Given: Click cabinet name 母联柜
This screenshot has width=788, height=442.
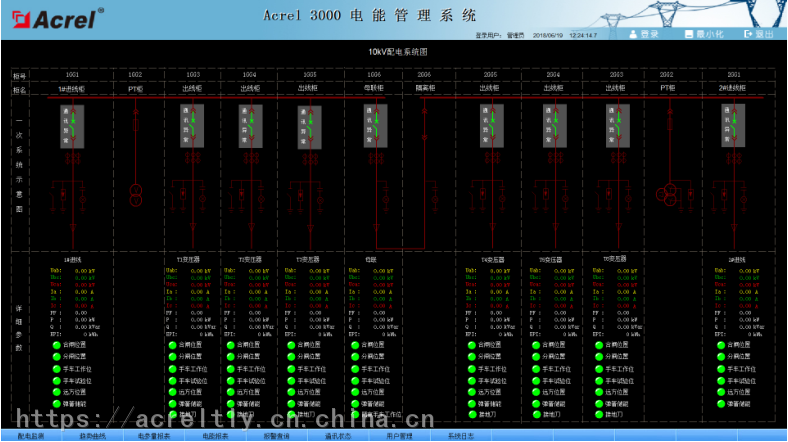Looking at the screenshot, I should pyautogui.click(x=373, y=88).
